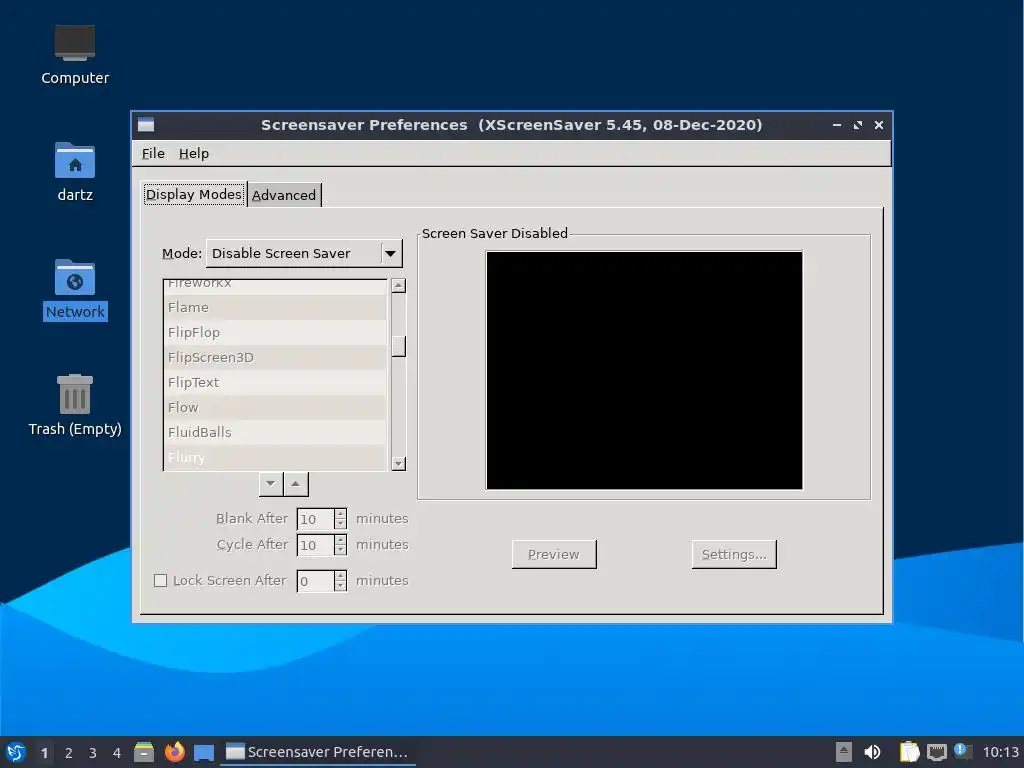Screen dimensions: 1024x768
Task: Switch to the Display Modes tab
Action: (x=194, y=195)
